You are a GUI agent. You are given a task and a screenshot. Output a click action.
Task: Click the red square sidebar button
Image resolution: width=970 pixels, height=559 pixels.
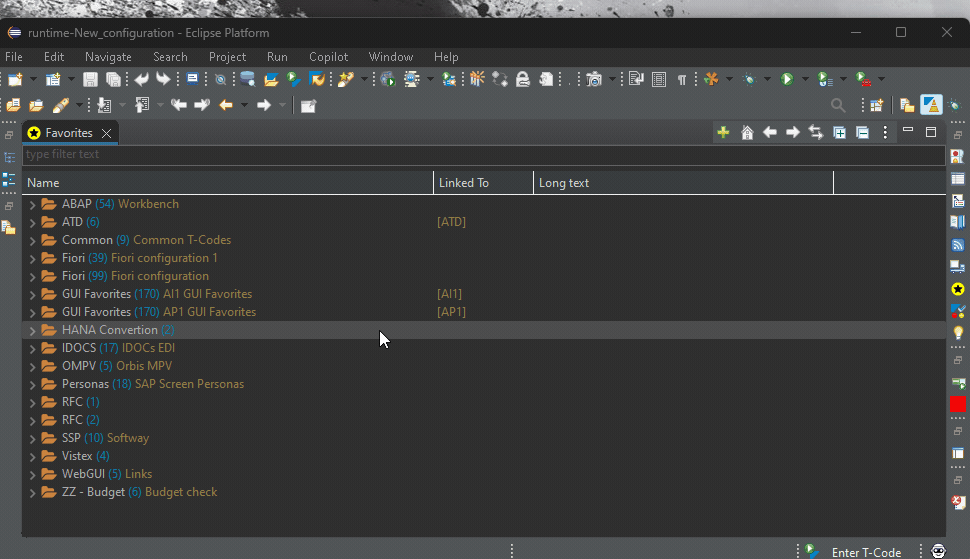click(x=958, y=404)
